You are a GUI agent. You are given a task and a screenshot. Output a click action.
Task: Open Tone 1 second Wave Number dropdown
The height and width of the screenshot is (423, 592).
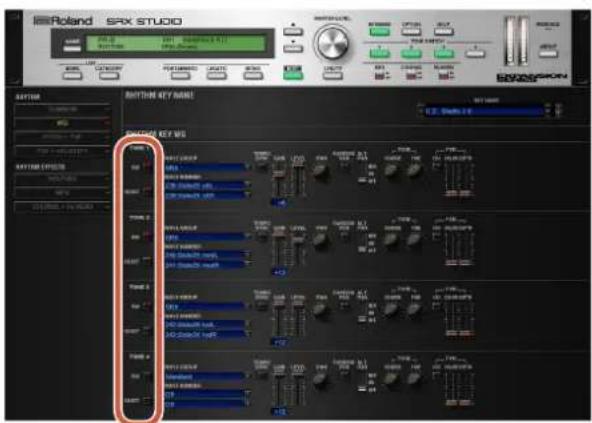tap(208, 195)
